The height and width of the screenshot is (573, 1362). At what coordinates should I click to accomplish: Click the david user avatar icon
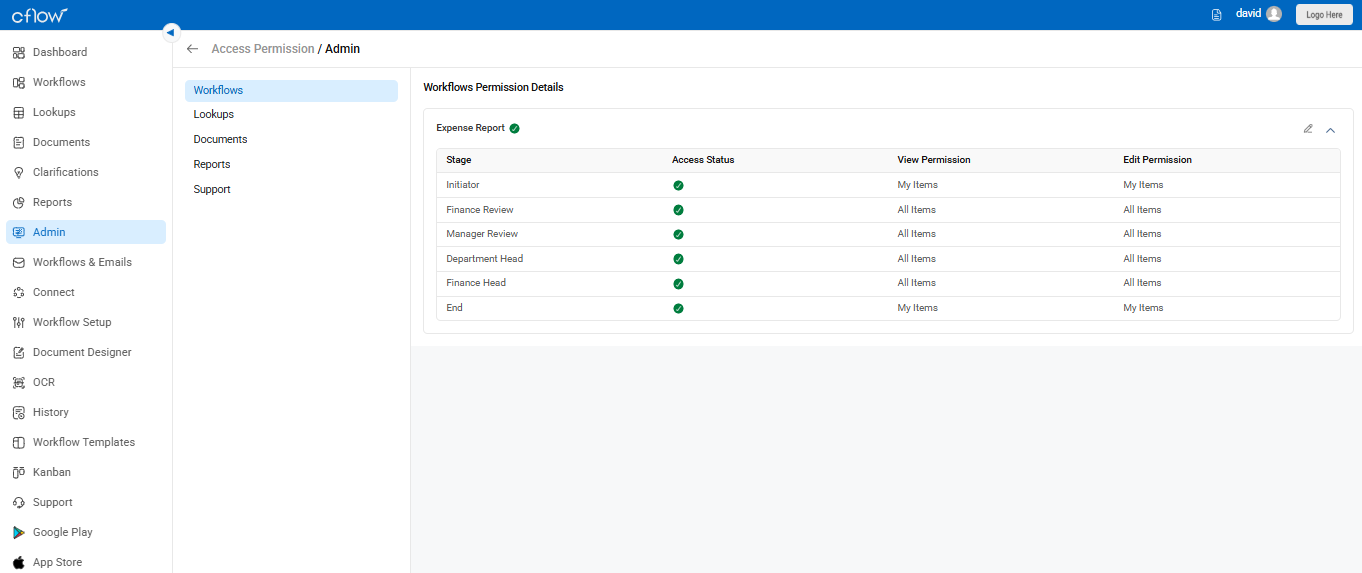(x=1273, y=14)
